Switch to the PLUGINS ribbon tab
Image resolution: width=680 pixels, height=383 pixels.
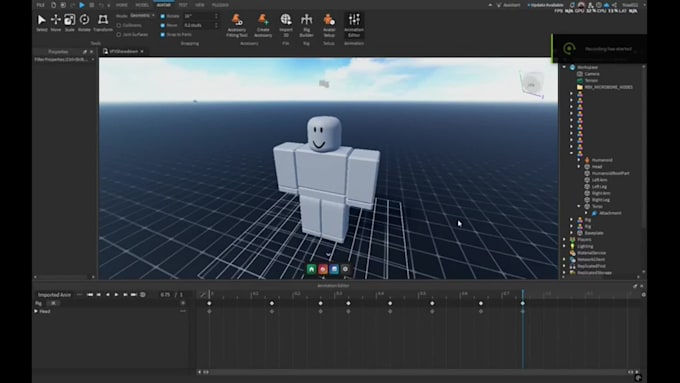click(x=220, y=5)
